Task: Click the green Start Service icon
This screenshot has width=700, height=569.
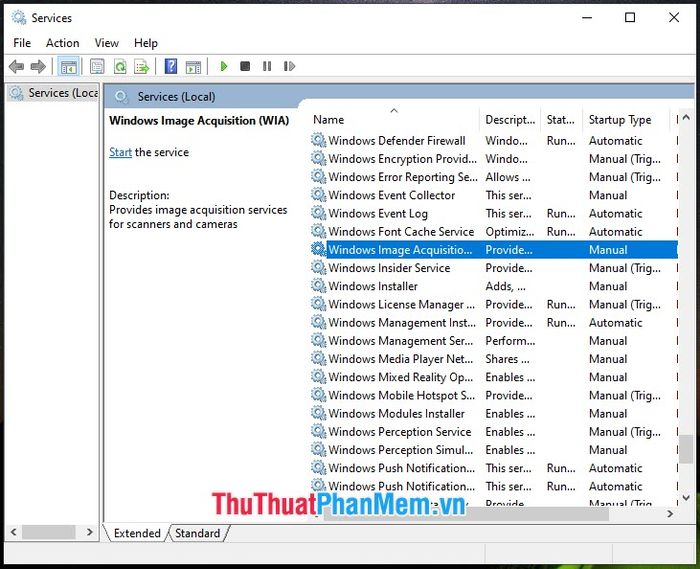Action: point(224,66)
